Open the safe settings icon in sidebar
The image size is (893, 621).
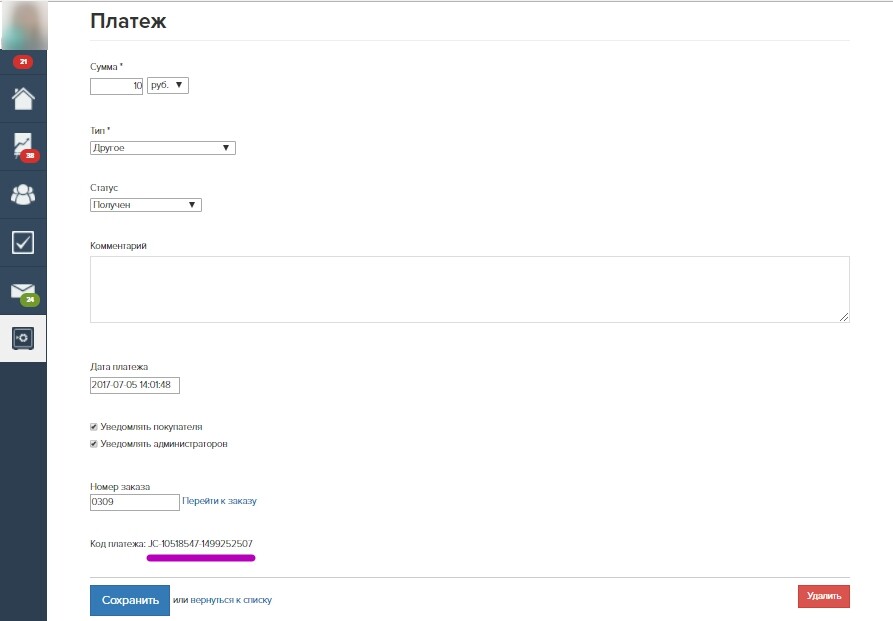pyautogui.click(x=23, y=338)
